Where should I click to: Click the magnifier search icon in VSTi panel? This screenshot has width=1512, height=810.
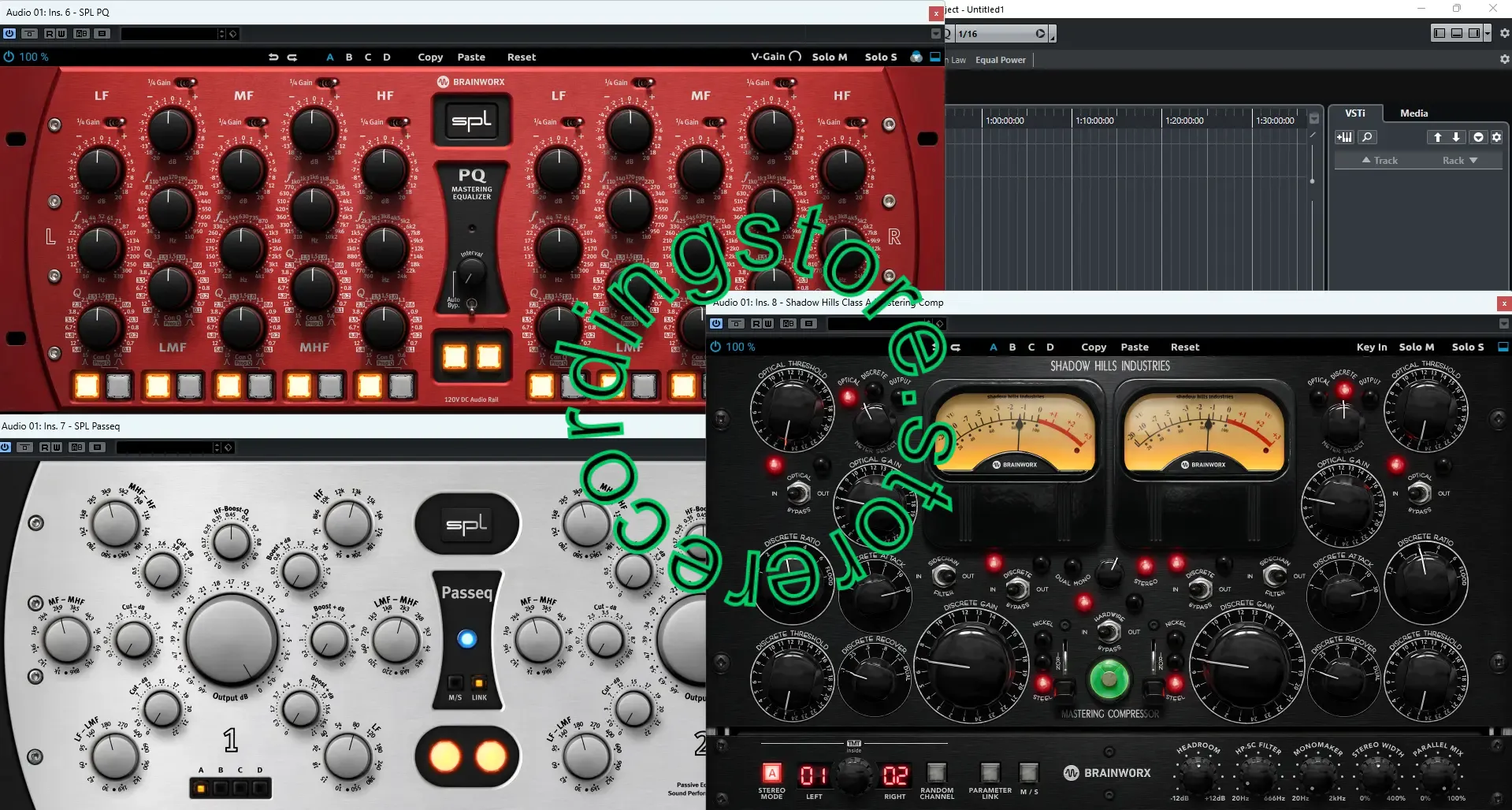pyautogui.click(x=1367, y=137)
